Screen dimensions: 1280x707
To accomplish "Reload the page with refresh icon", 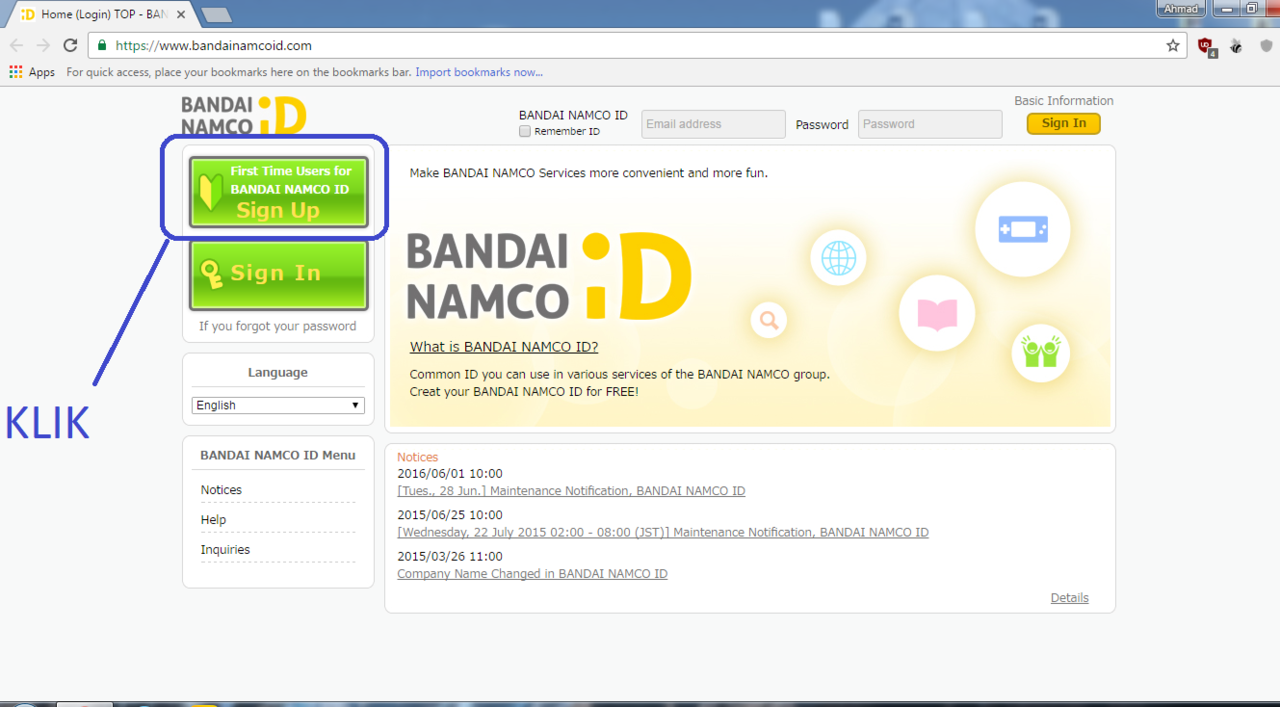I will (70, 45).
